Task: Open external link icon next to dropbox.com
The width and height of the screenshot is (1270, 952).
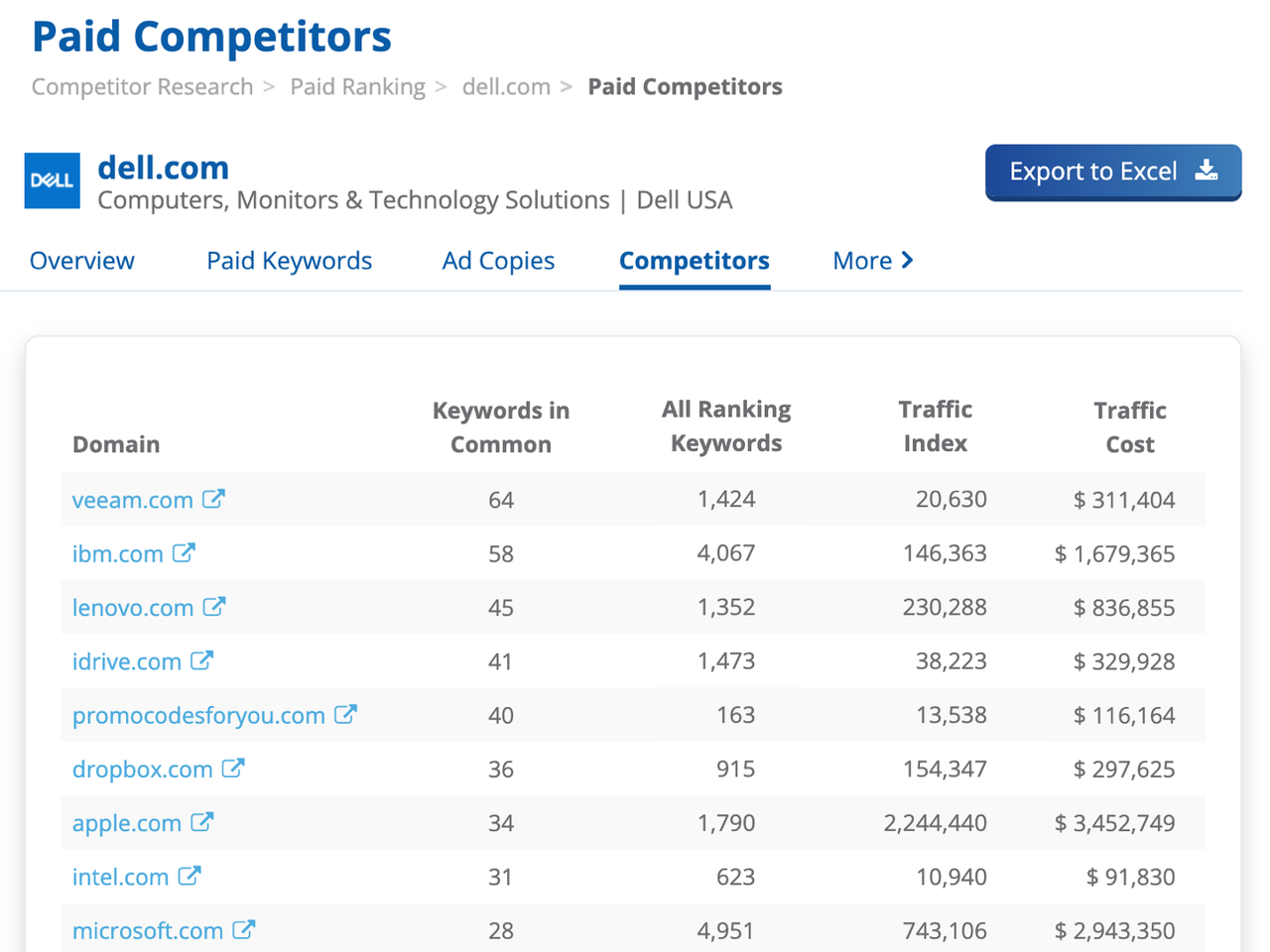Action: point(233,768)
